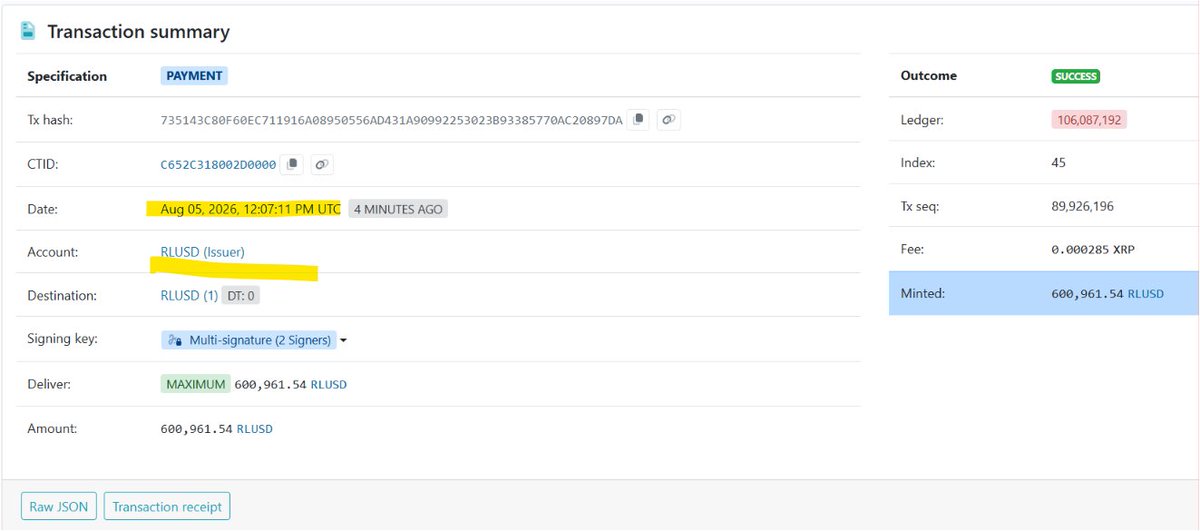Click the MAXIMUM badge in Deliver row
The height and width of the screenshot is (531, 1200).
tap(196, 384)
